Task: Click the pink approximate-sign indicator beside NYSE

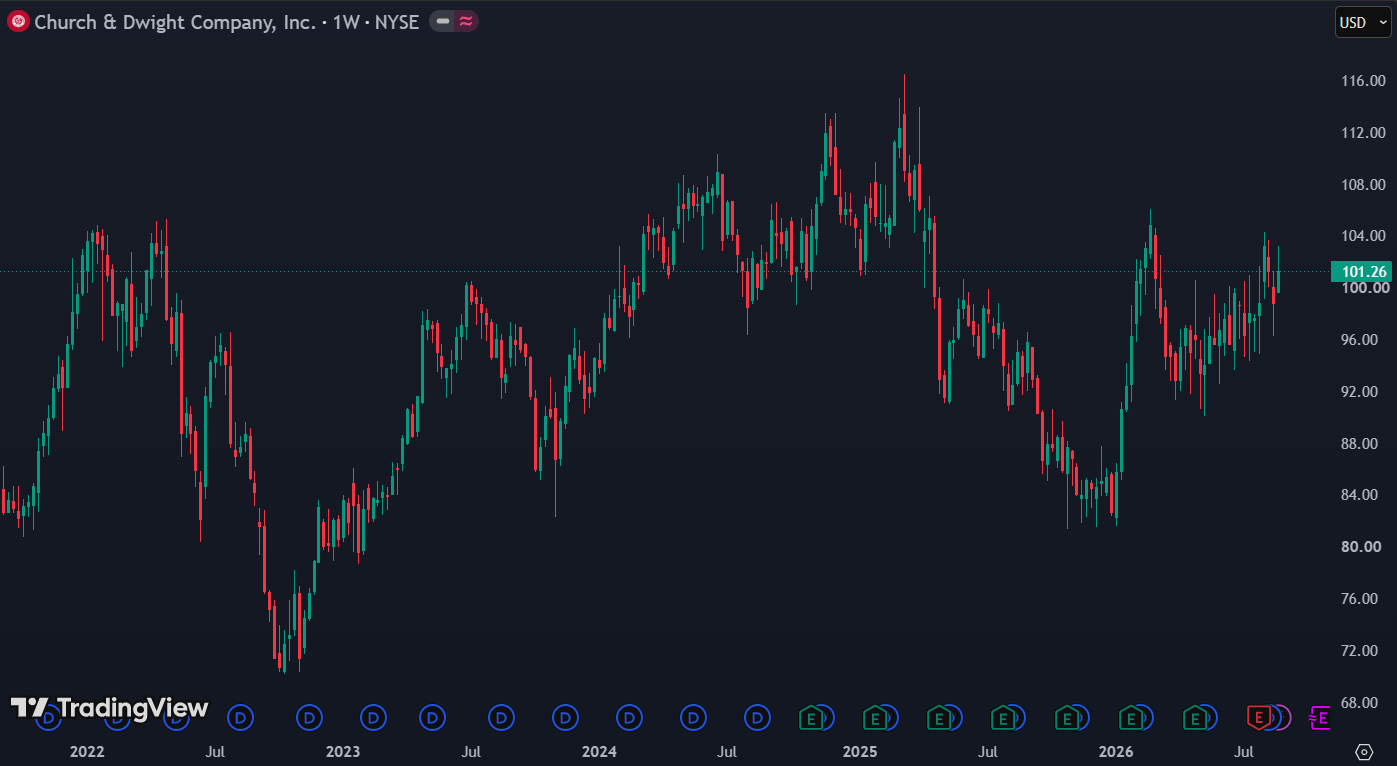Action: click(466, 21)
